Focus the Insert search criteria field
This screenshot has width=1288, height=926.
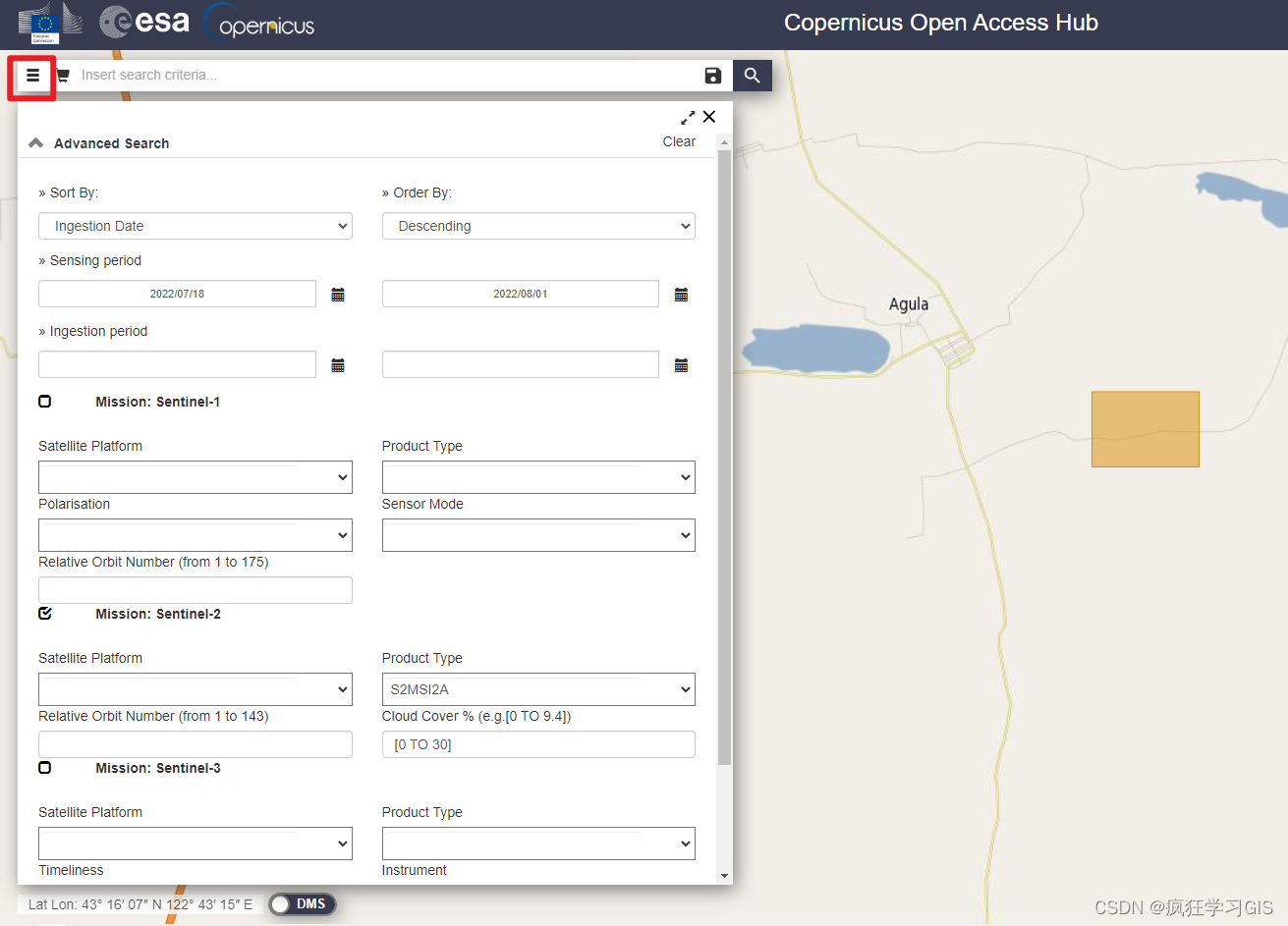(387, 76)
